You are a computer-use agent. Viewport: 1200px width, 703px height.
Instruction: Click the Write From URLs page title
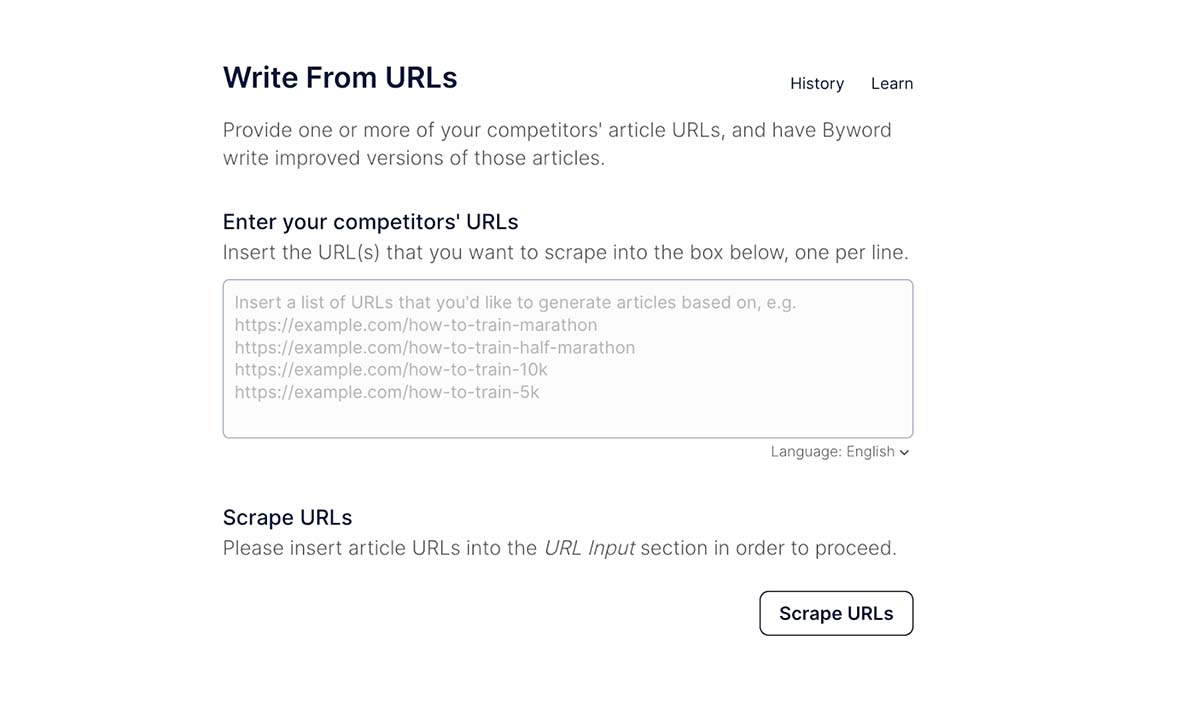(340, 78)
